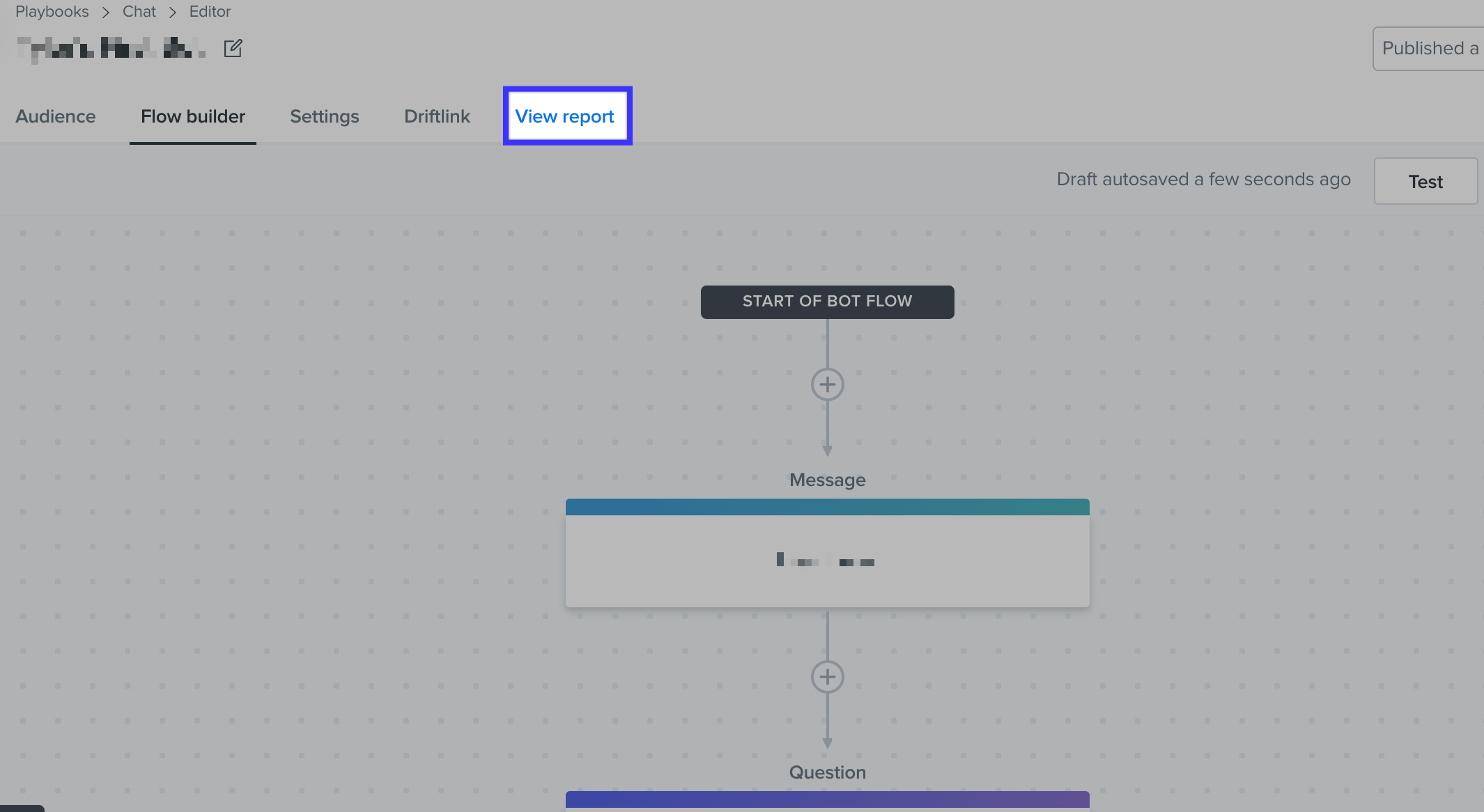Open the Audience tab
Screen dimensions: 1484x812
coord(56,116)
